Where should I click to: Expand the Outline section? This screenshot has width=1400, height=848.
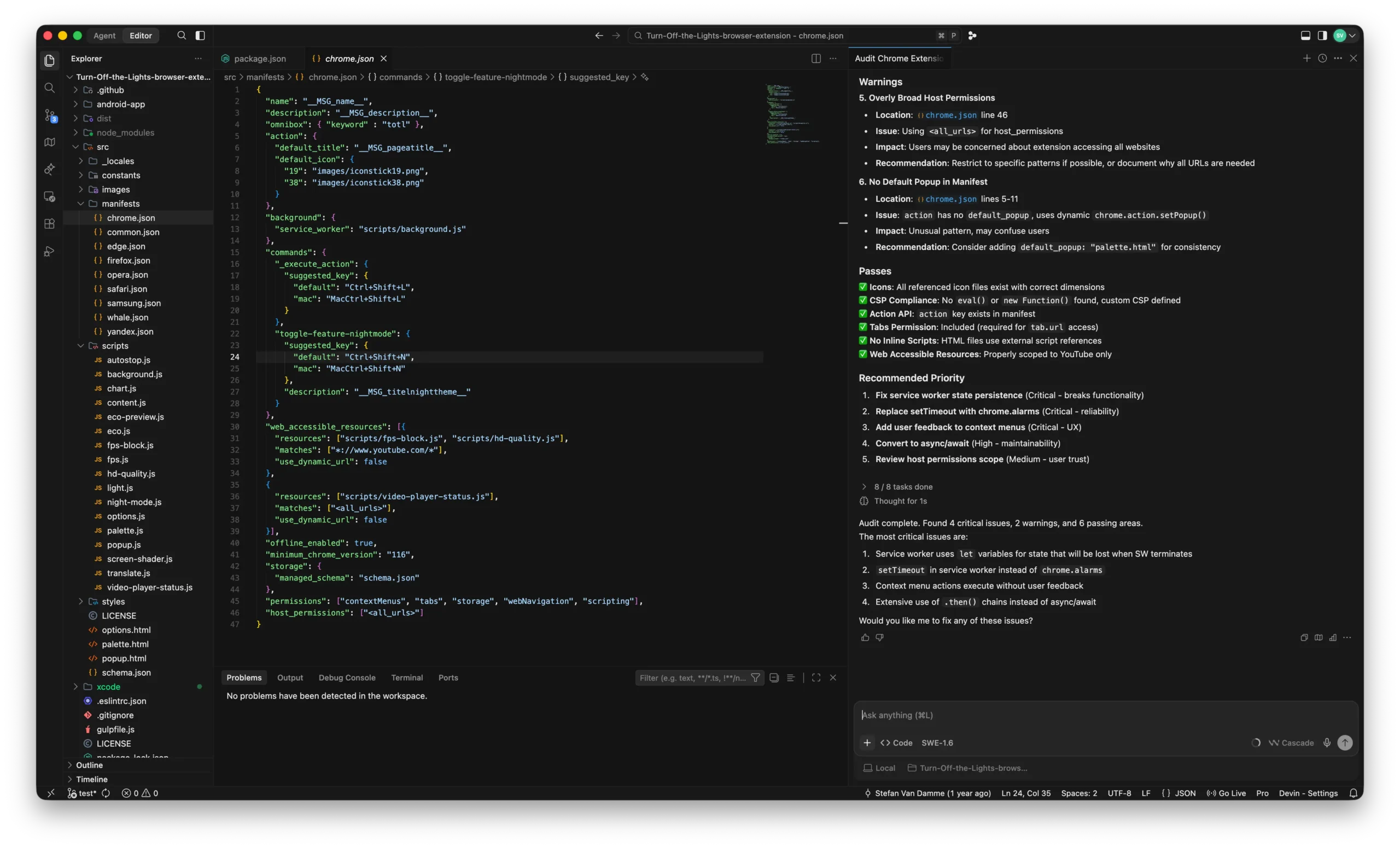coord(89,765)
